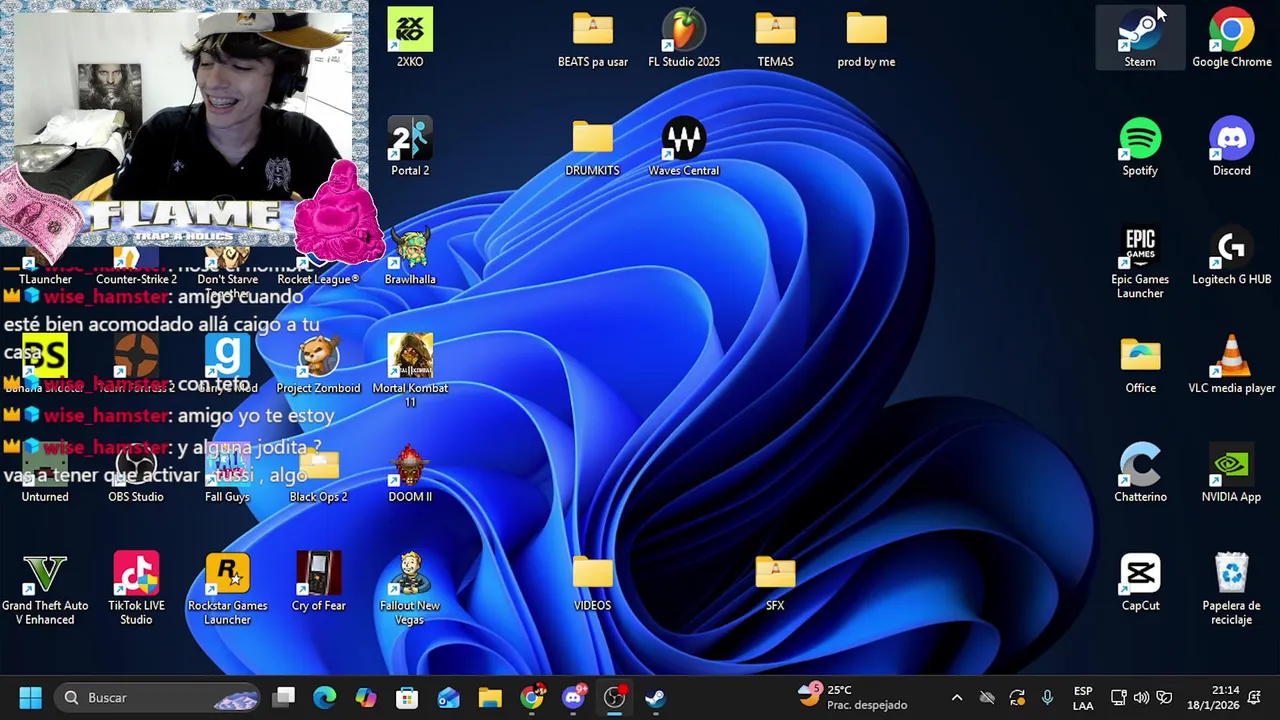Select the Papelera de reciclaje icon
The image size is (1280, 720).
click(1232, 589)
